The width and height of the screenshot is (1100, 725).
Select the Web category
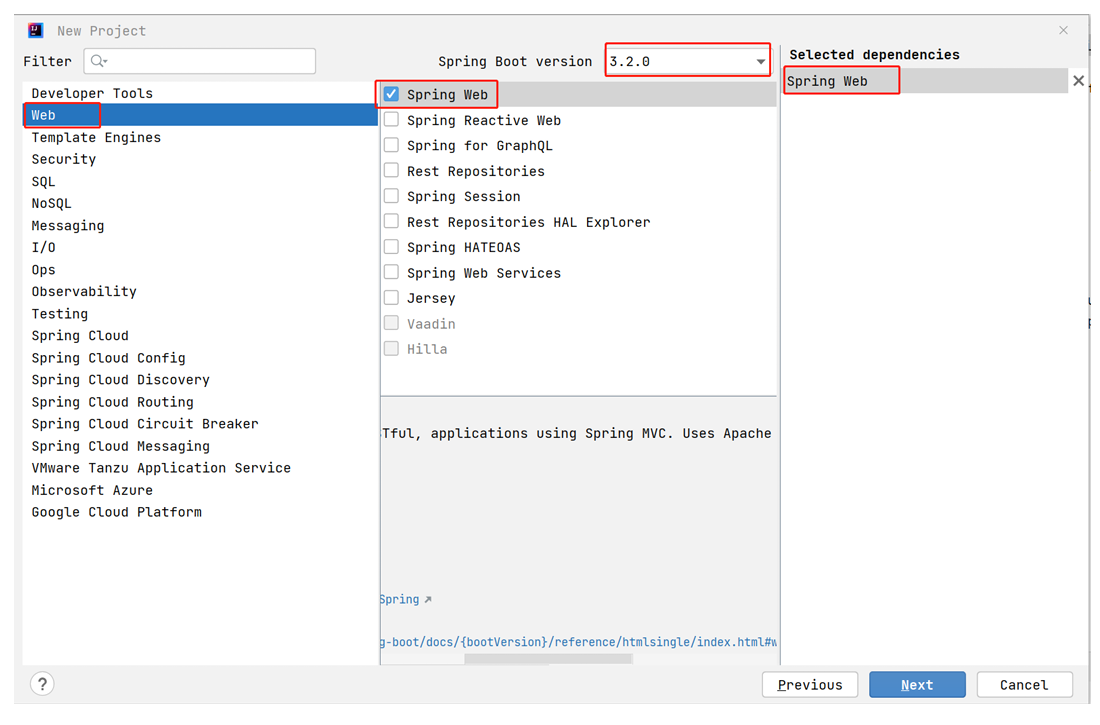pos(200,115)
